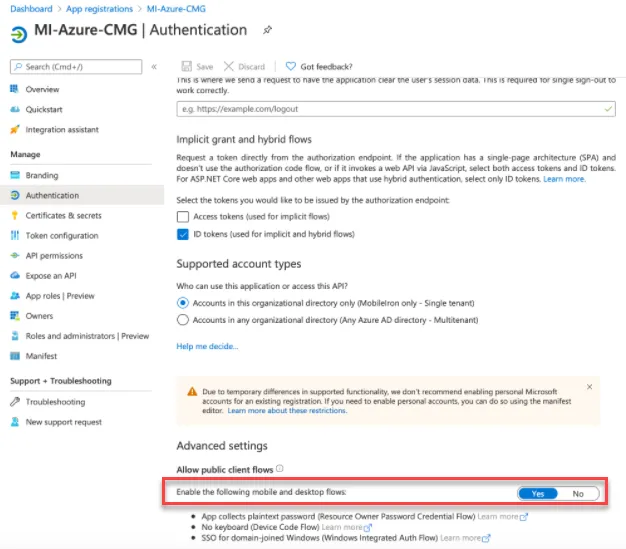Click the Manifest icon in the sidebar
Viewport: 626px width, 549px height.
point(15,356)
